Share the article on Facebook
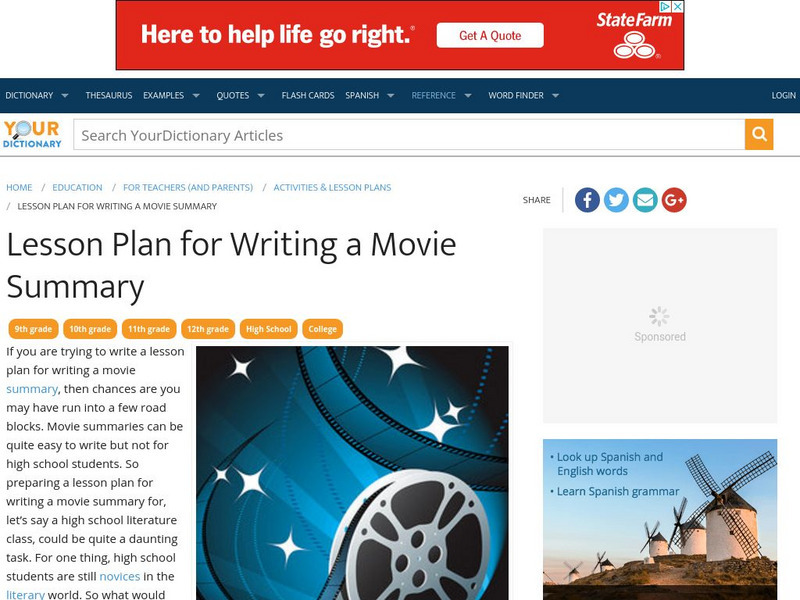 (587, 200)
